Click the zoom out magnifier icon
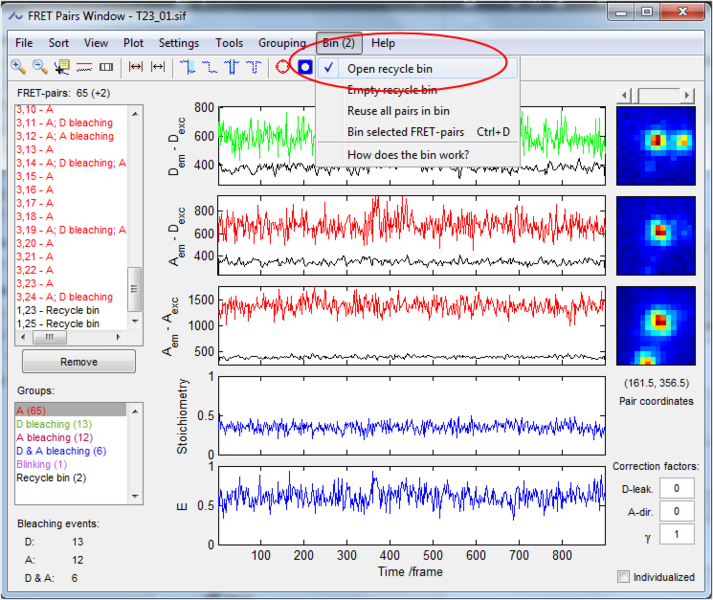Image resolution: width=713 pixels, height=600 pixels. coord(40,67)
